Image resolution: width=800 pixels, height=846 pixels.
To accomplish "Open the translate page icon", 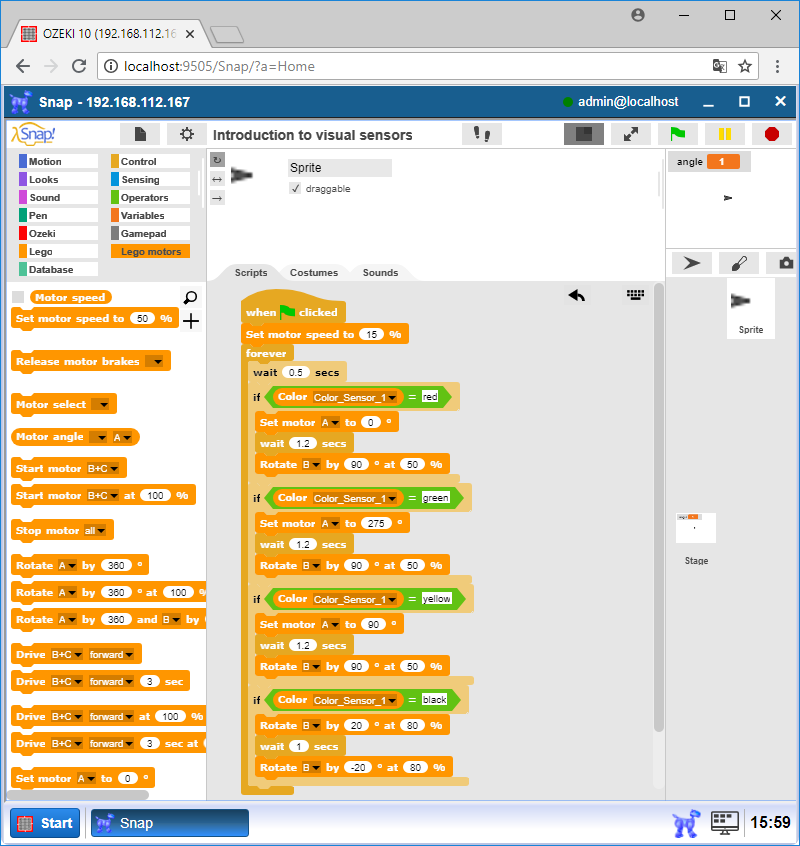I will [719, 66].
